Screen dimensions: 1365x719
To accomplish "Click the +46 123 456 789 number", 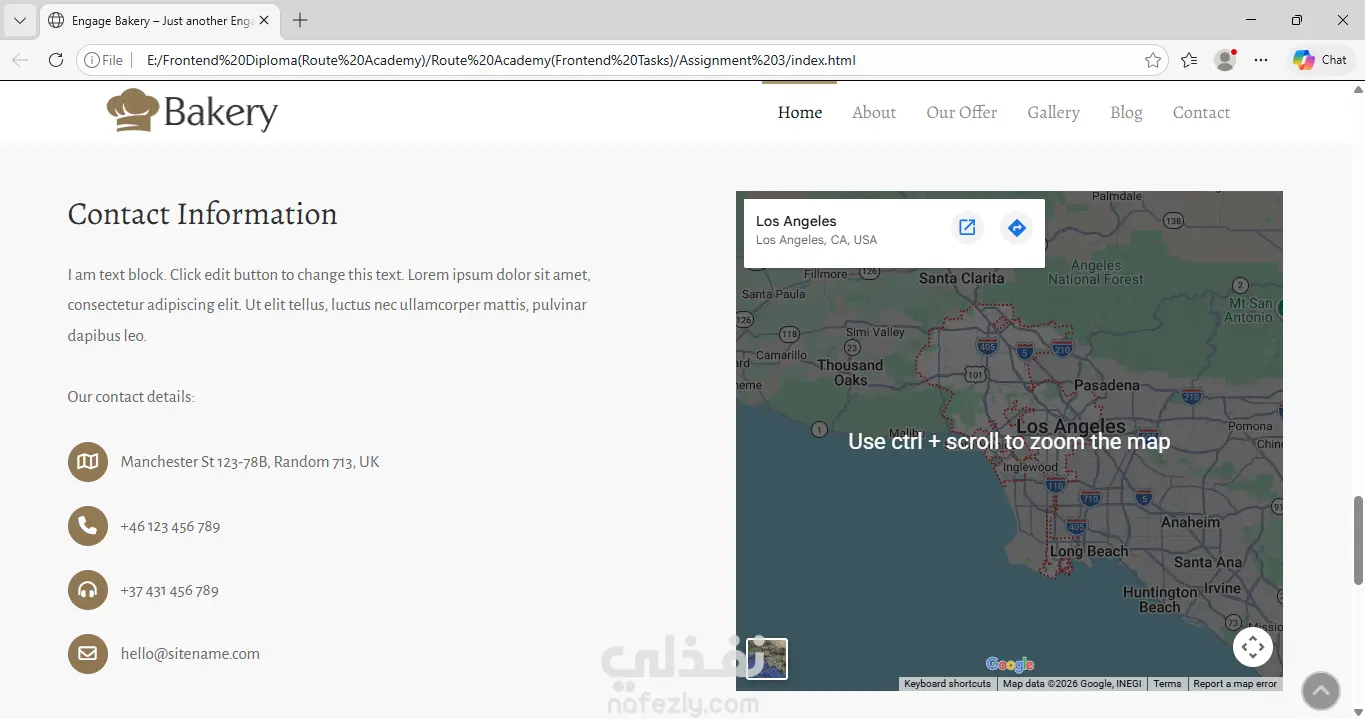I will pyautogui.click(x=170, y=526).
